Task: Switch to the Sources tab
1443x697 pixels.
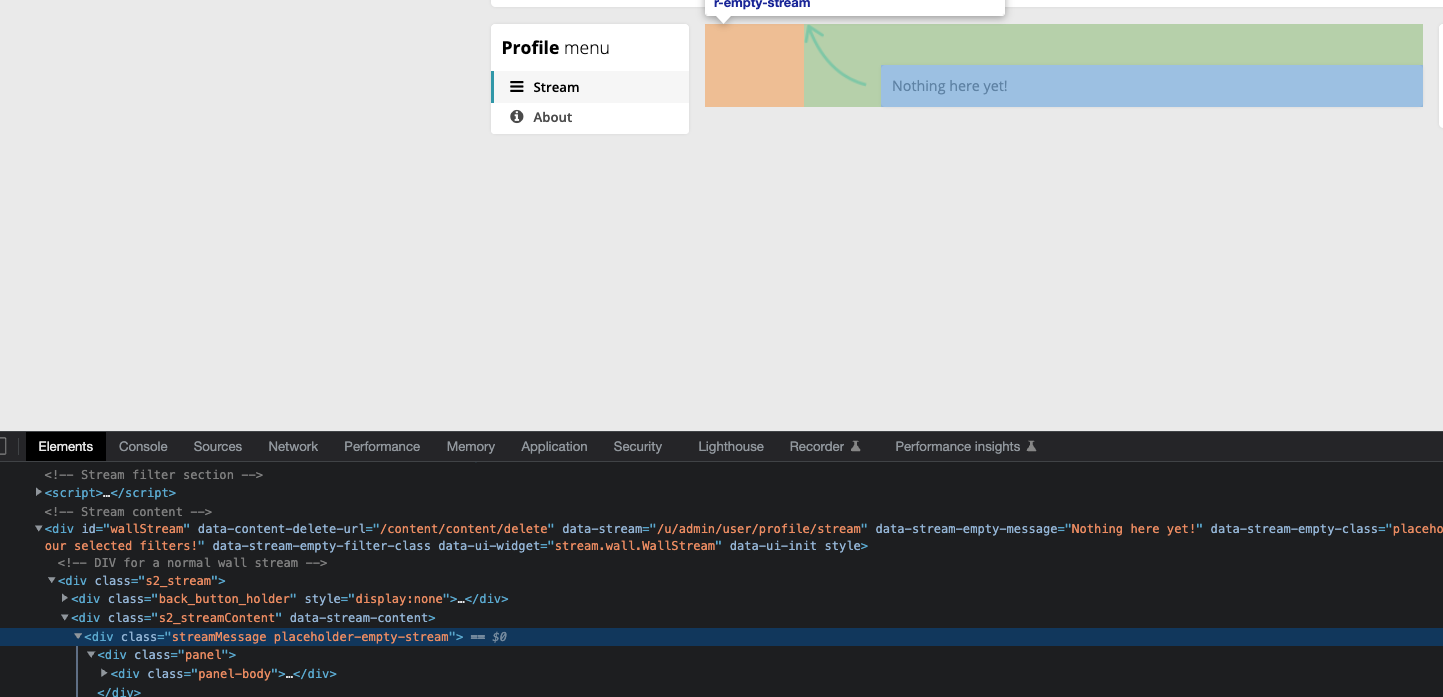Action: click(217, 446)
